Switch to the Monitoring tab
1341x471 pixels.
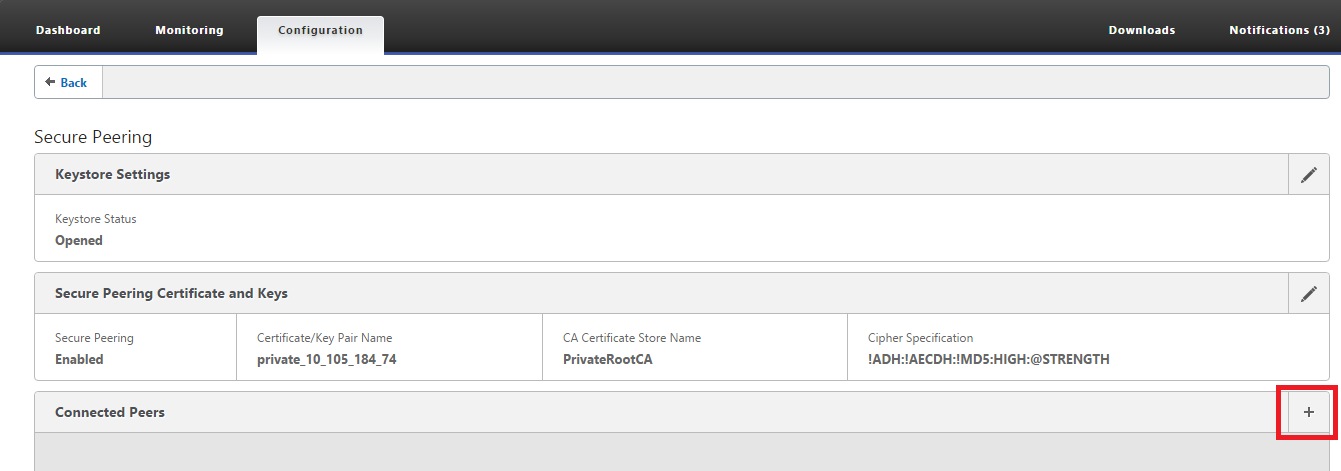click(189, 30)
